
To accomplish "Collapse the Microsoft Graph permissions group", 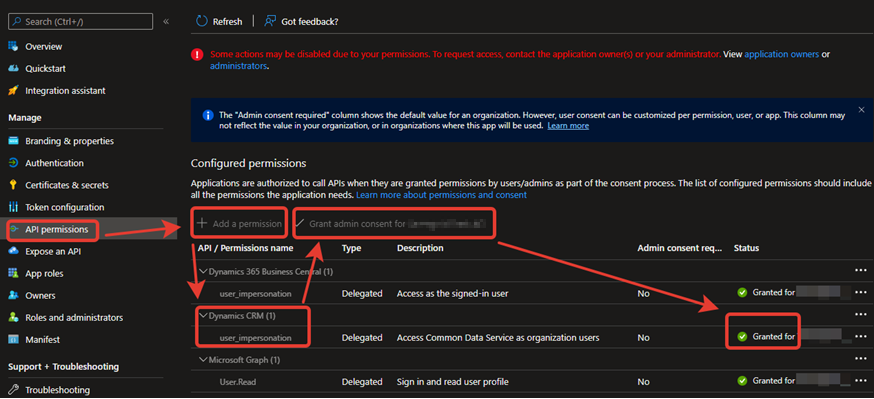I will (x=203, y=360).
